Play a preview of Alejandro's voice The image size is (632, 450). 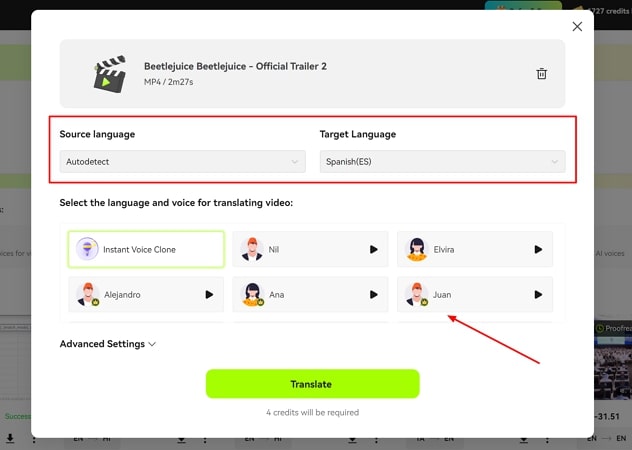pos(209,295)
